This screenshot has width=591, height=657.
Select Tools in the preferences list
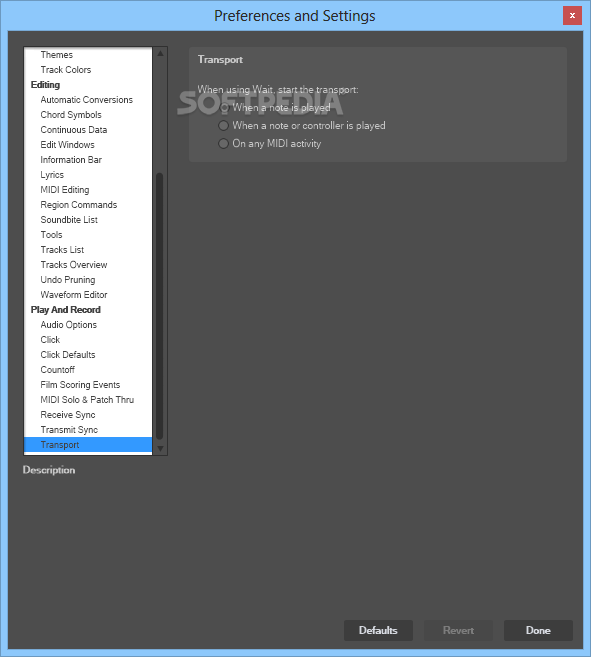pos(88,235)
